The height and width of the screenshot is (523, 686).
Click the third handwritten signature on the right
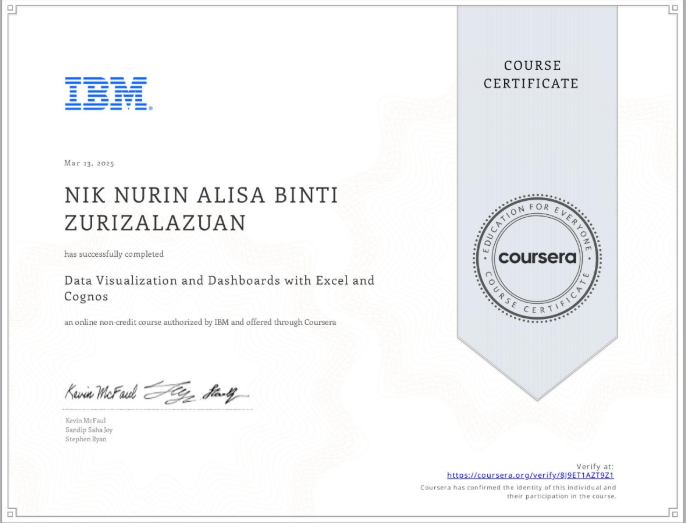pos(224,394)
